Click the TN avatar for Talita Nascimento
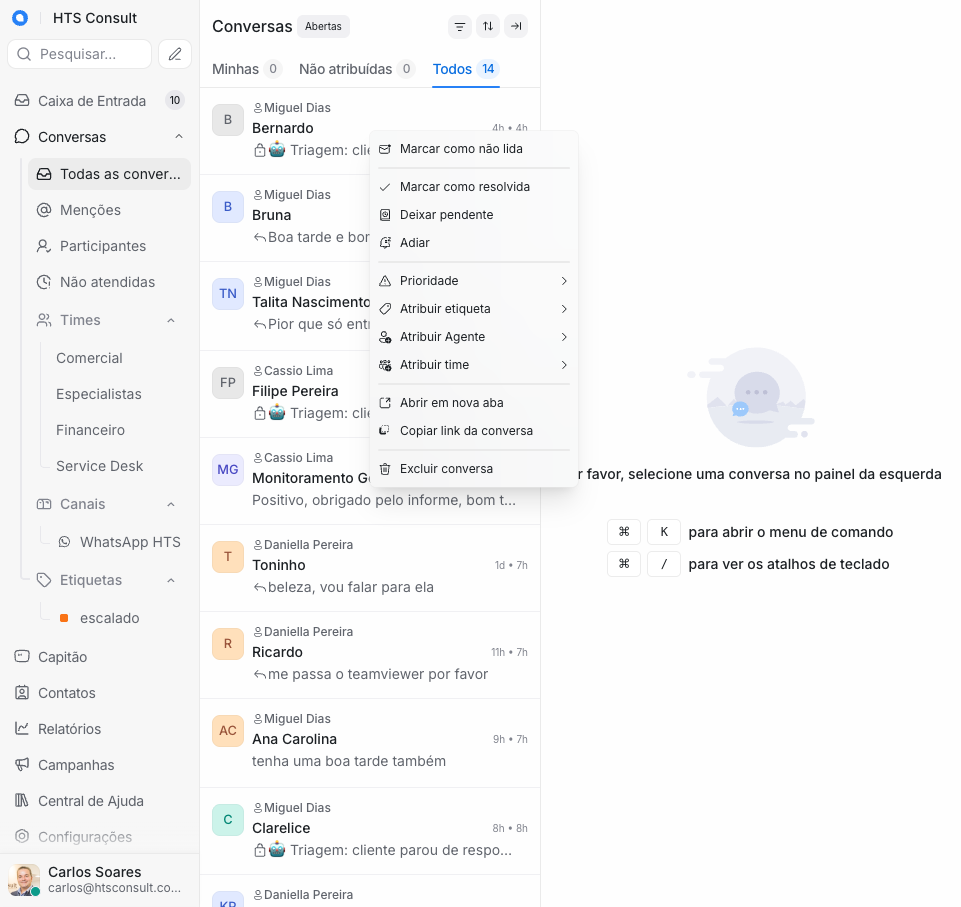This screenshot has width=961, height=907. pyautogui.click(x=228, y=294)
